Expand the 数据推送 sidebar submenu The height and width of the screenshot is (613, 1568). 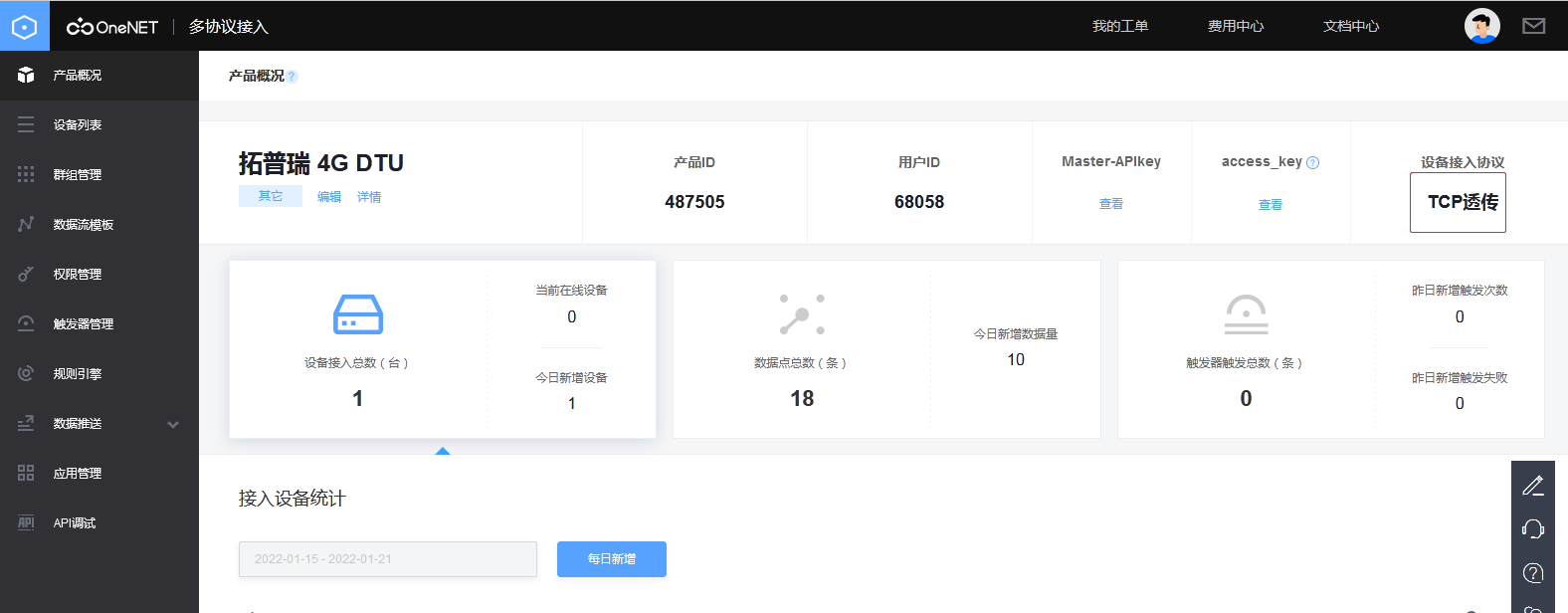173,424
